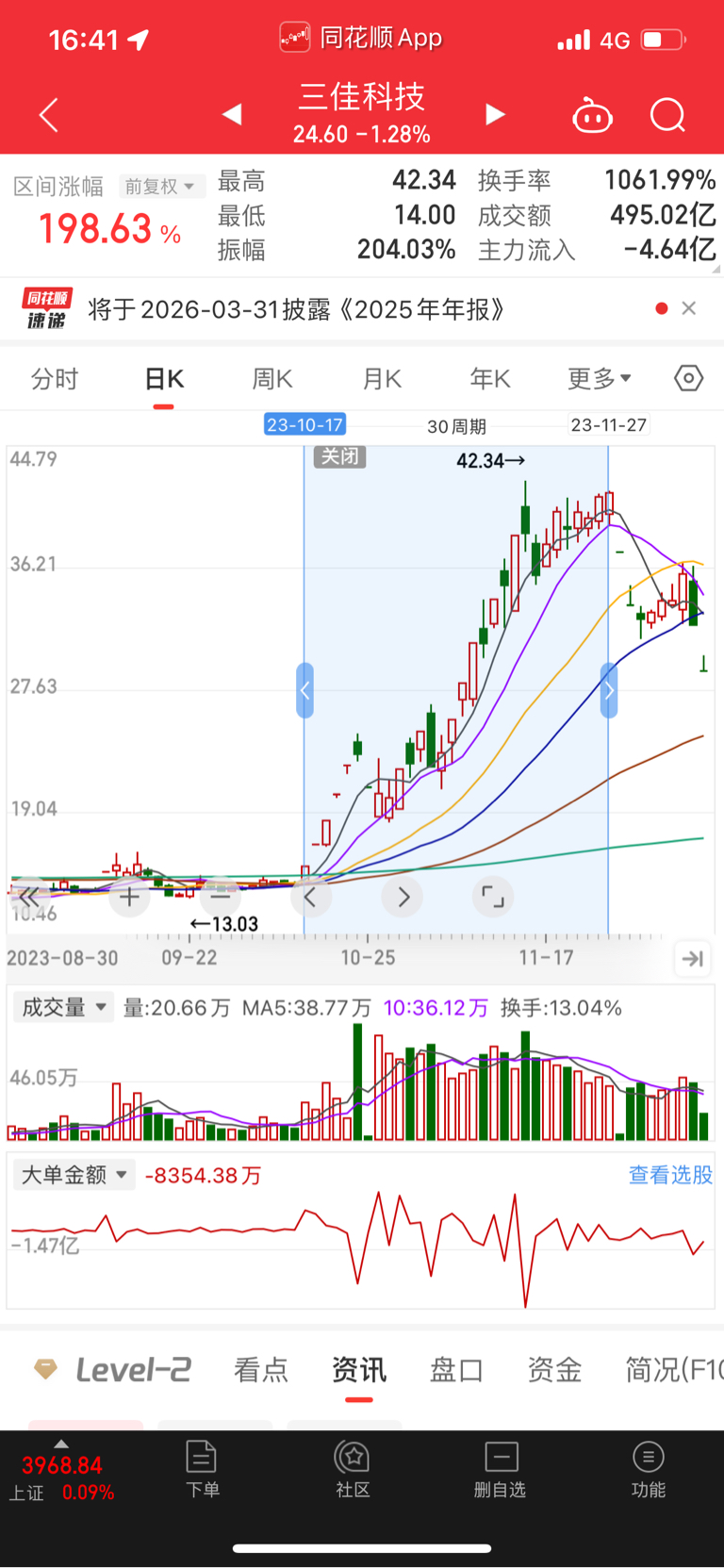Open the 更多 period dropdown
724x1568 pixels.
click(600, 379)
